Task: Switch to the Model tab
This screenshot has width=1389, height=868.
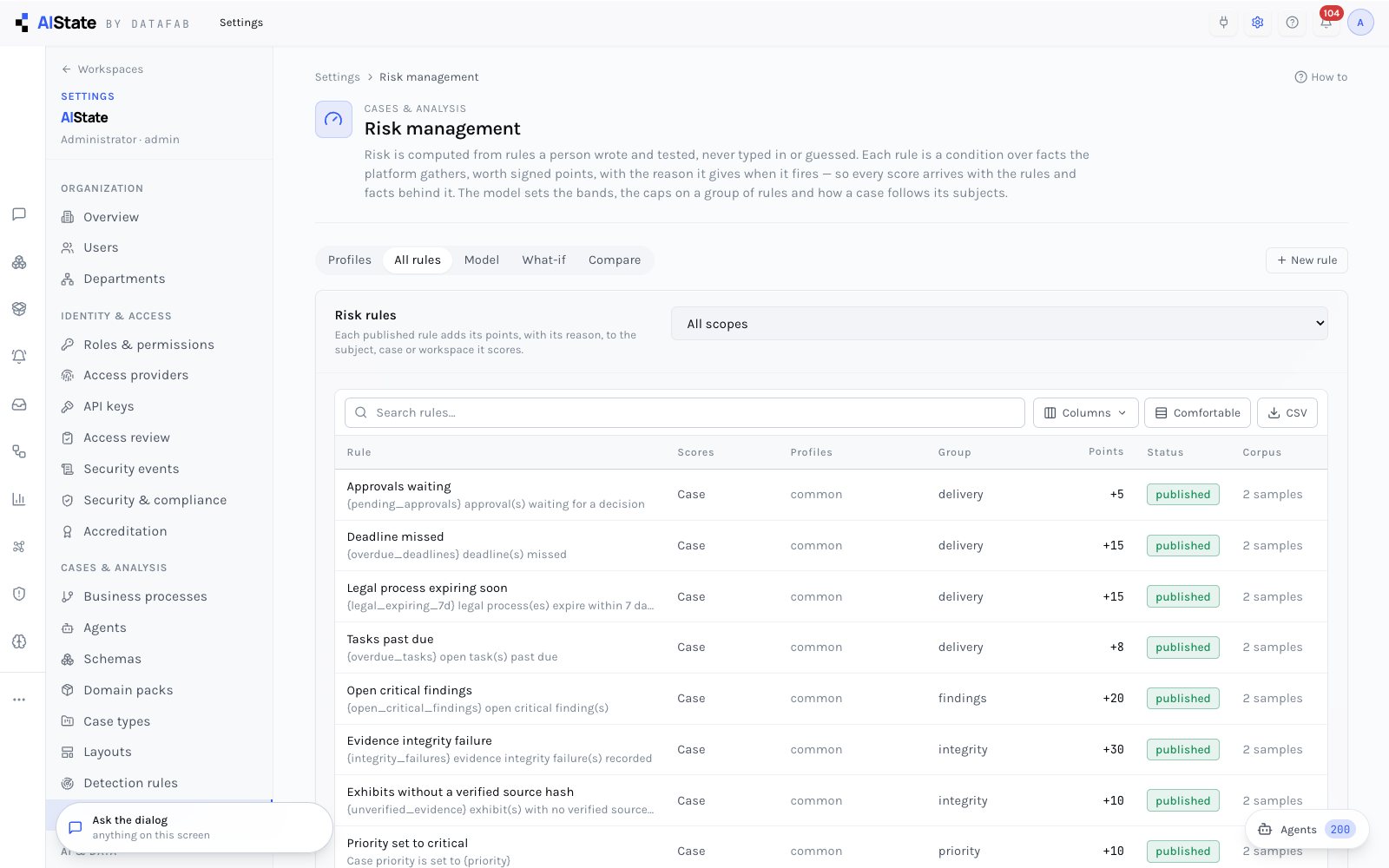Action: 482,260
